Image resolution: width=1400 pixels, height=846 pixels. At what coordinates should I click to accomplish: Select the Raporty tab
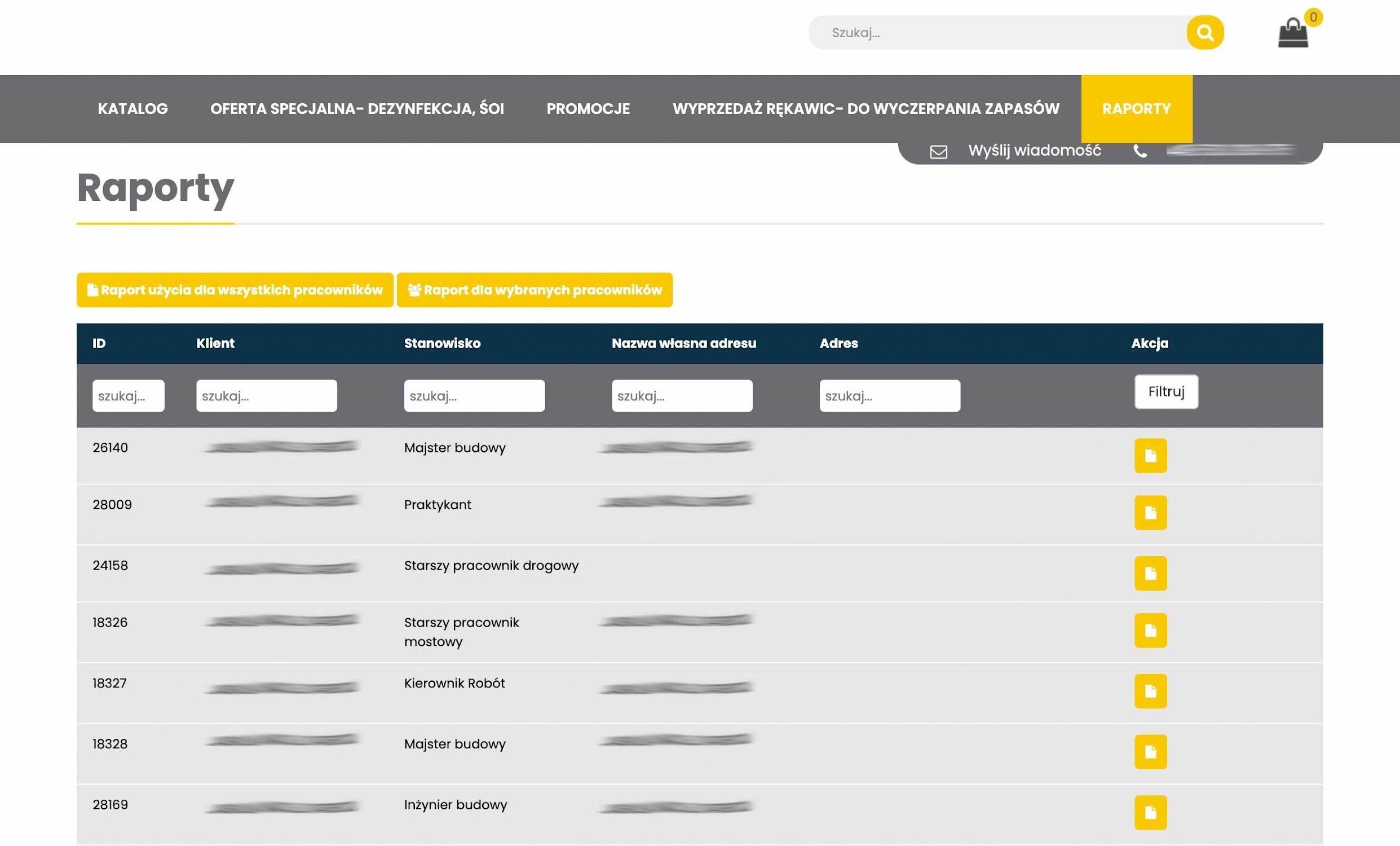1136,108
